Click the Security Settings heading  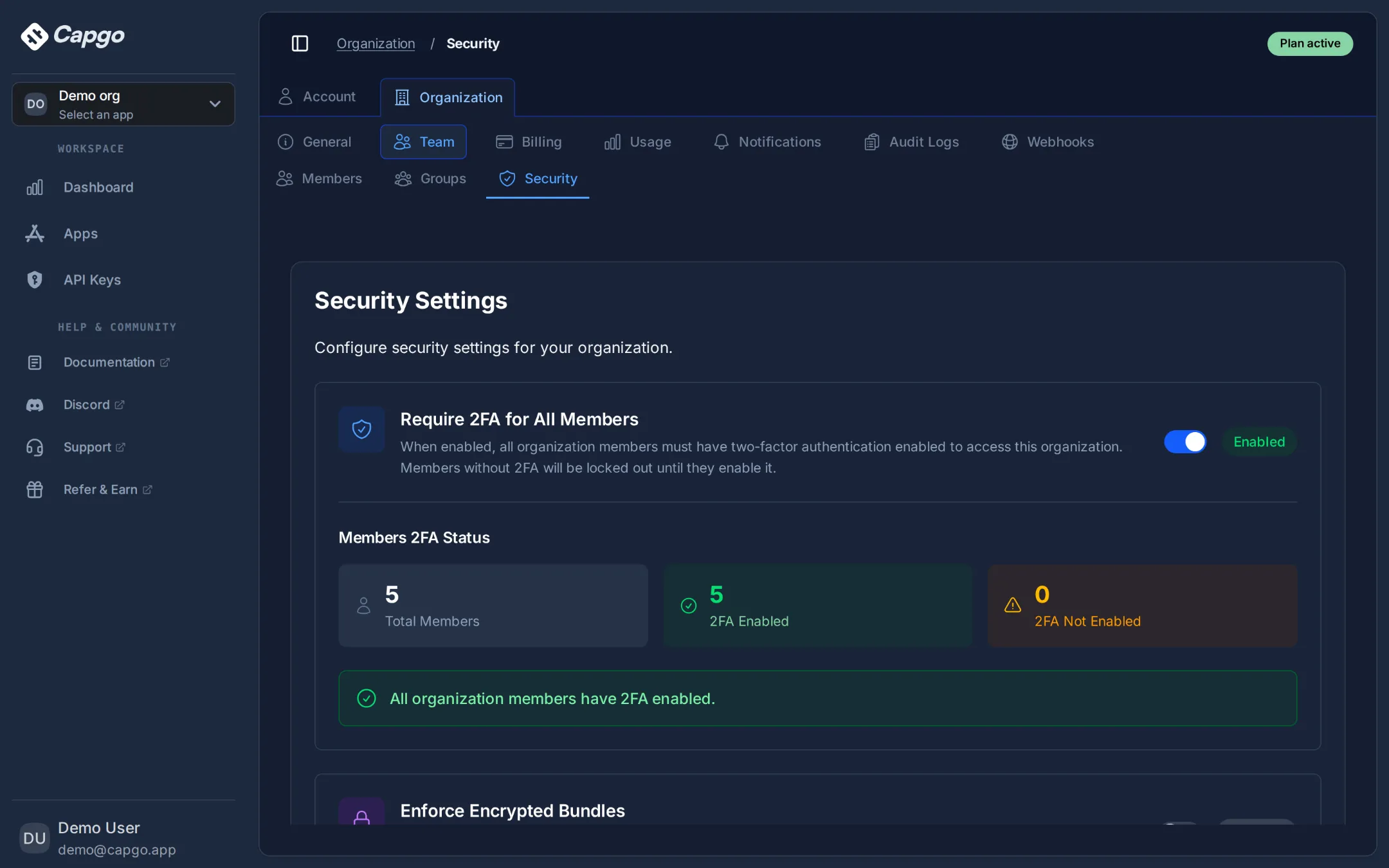click(x=411, y=301)
